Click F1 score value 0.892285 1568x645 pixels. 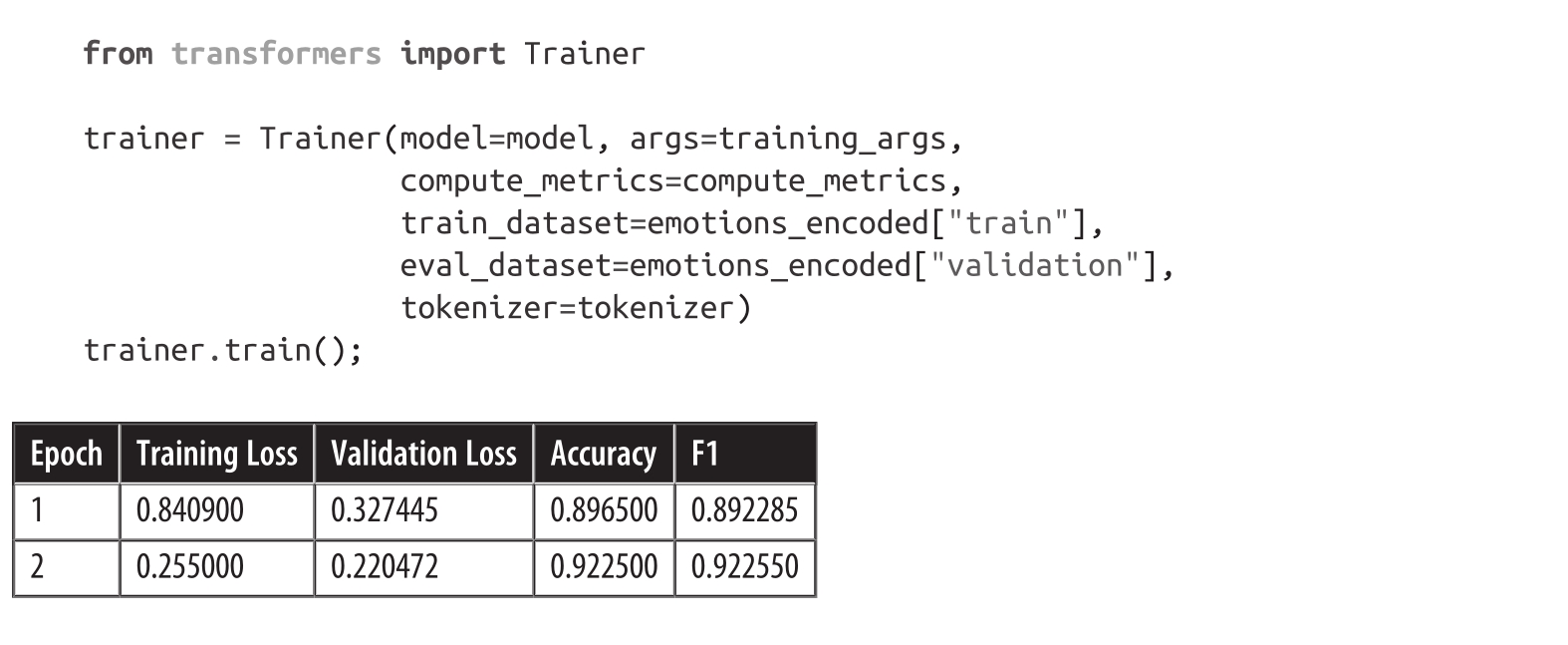point(744,510)
